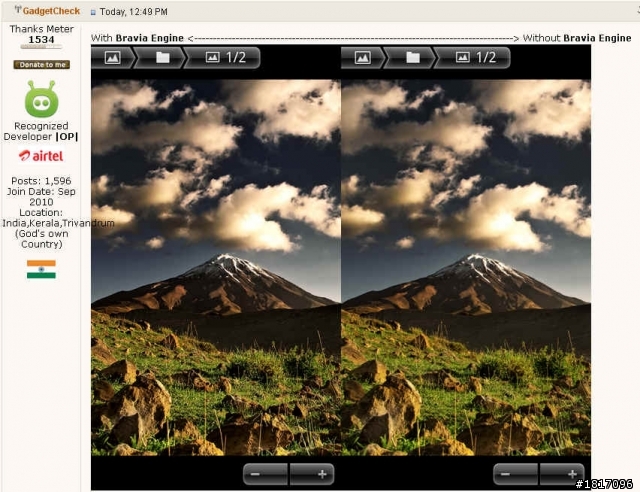Click the picture icon in left viewer toolbar
640x492 pixels.
112,58
